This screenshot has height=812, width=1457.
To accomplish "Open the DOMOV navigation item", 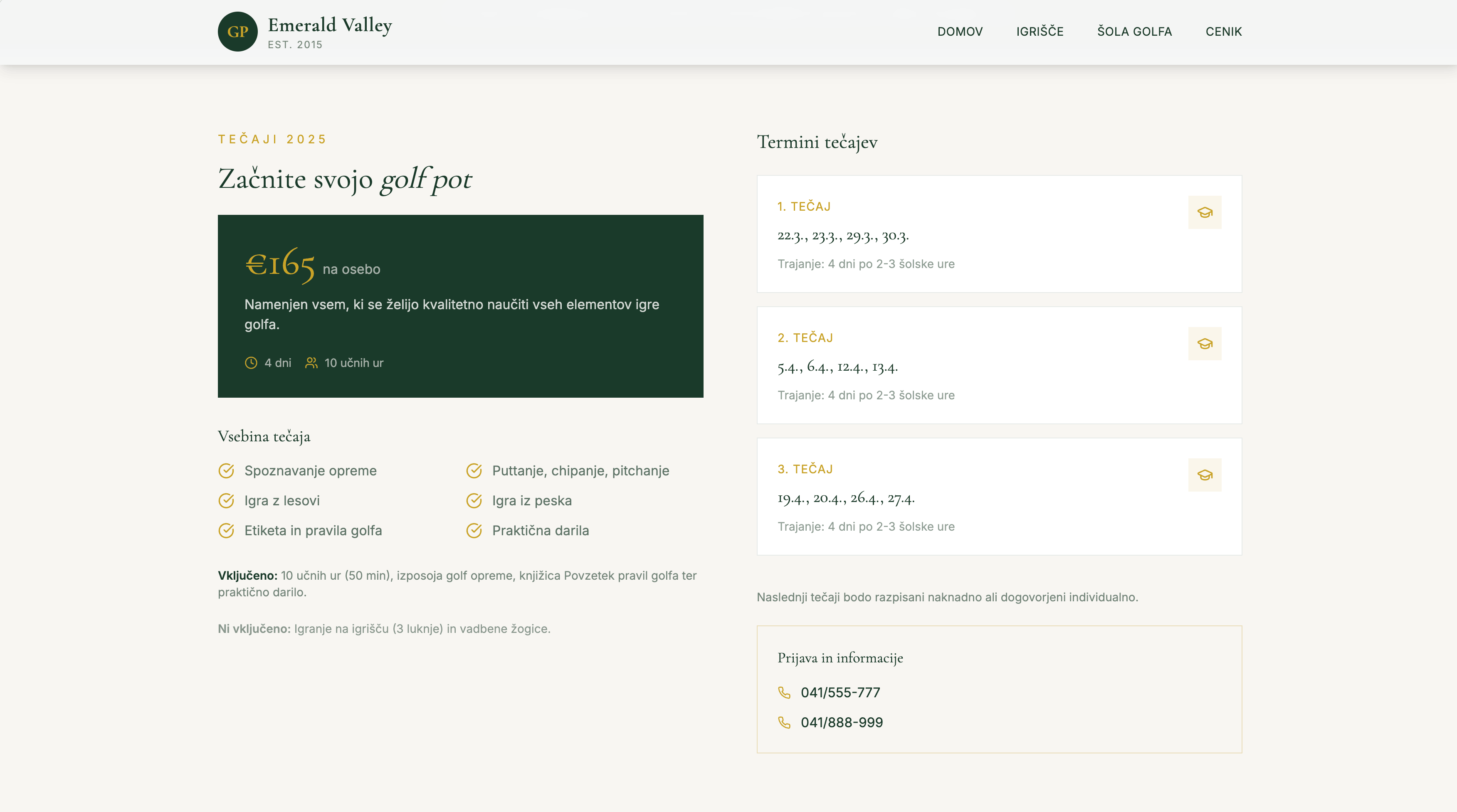I will 960,32.
